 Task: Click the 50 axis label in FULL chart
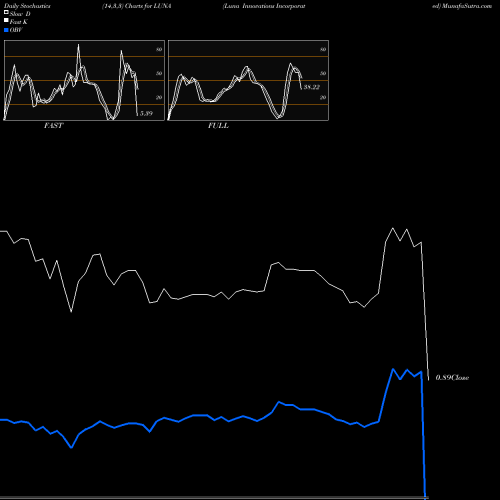click(x=323, y=74)
